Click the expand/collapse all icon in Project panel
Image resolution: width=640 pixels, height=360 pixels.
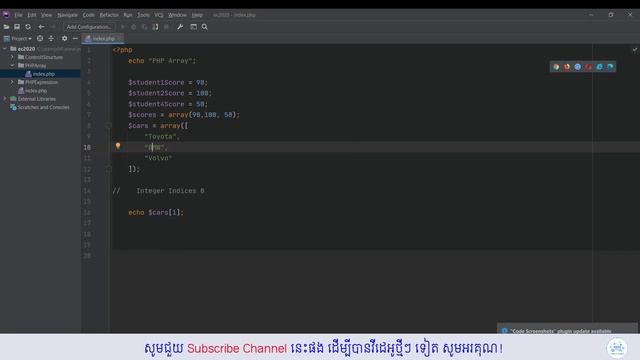point(51,38)
